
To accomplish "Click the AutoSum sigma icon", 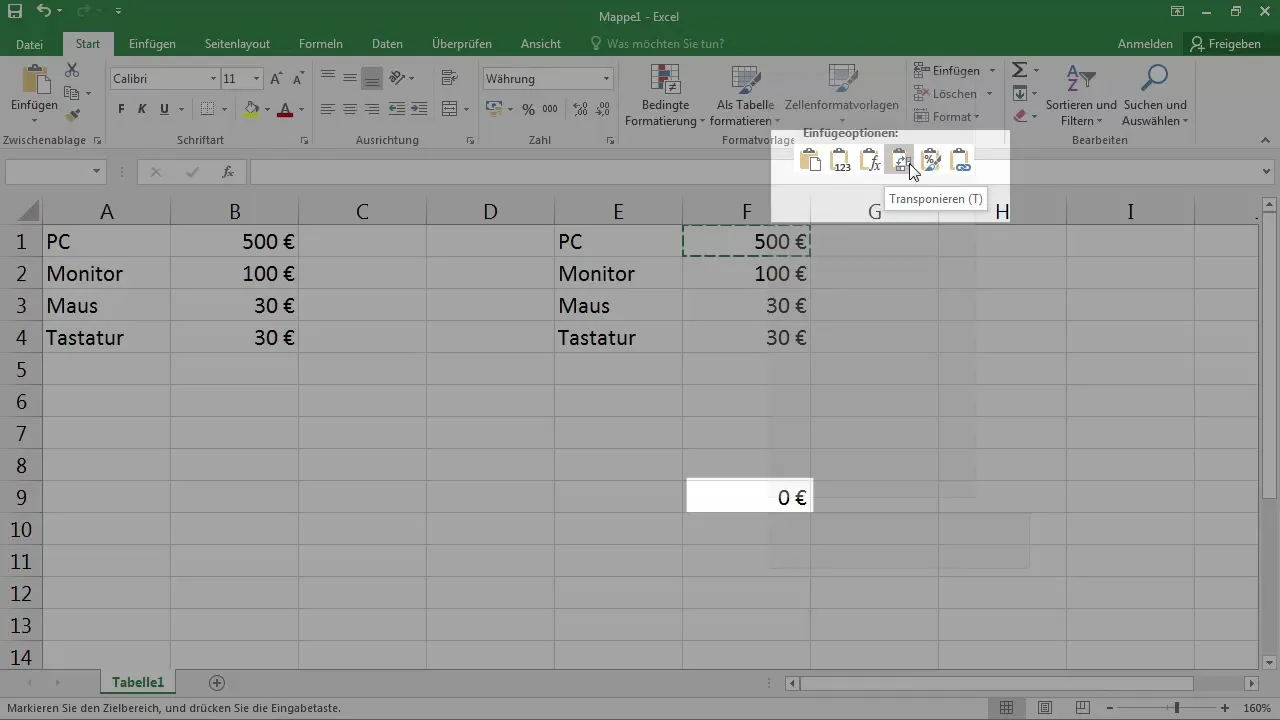I will point(1019,70).
